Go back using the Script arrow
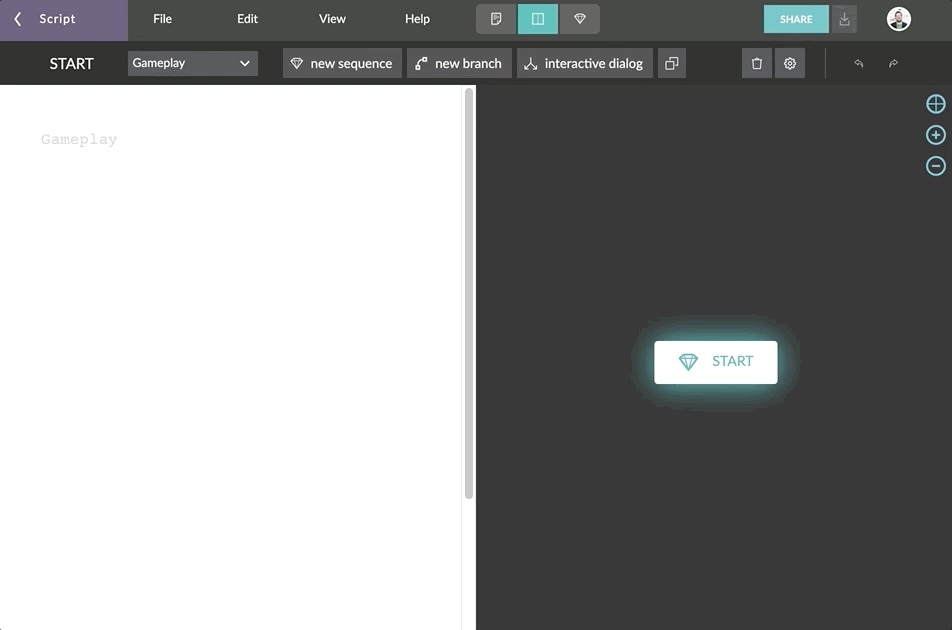Viewport: 952px width, 630px height. pos(18,19)
